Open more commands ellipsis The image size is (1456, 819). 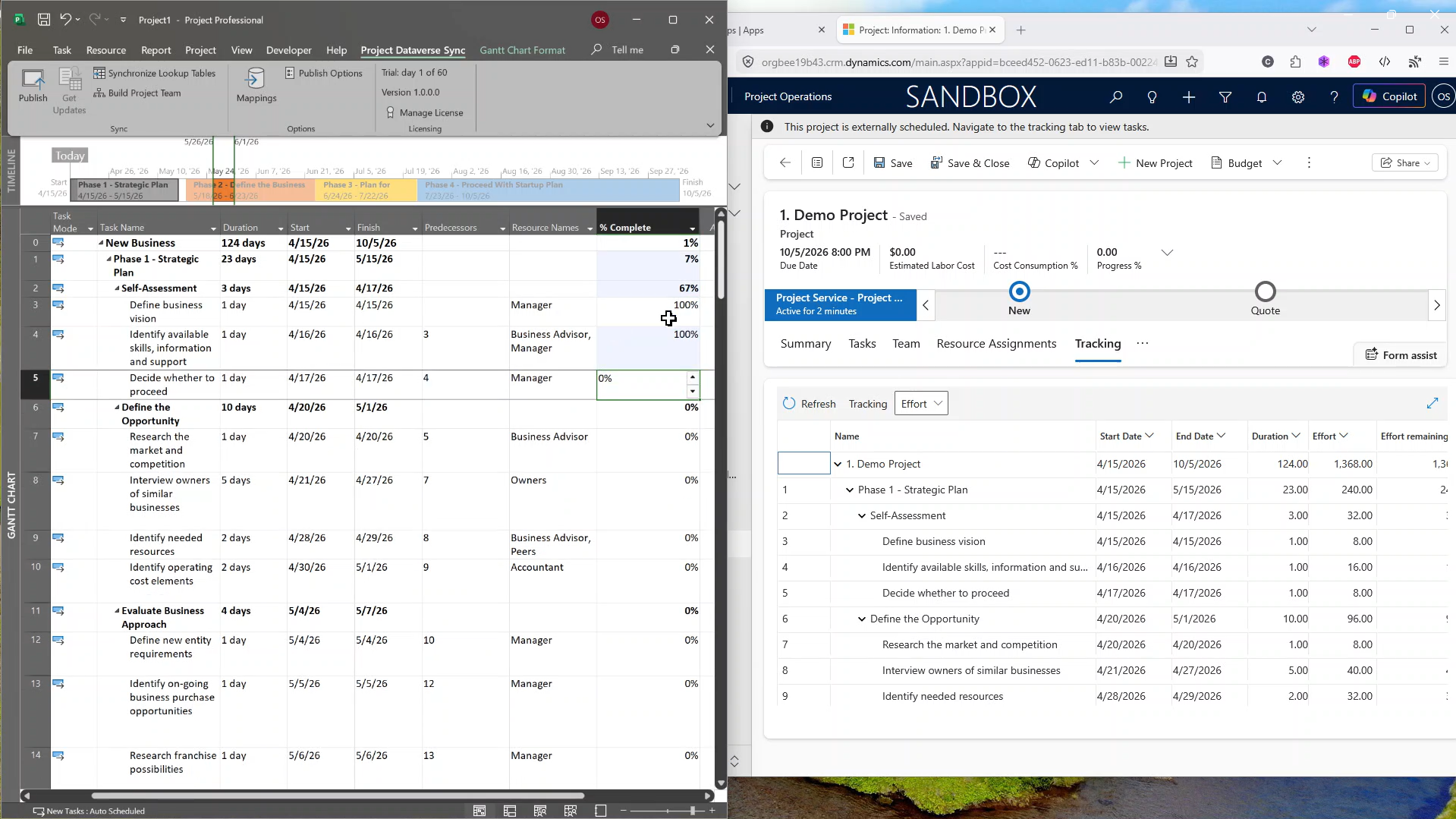tap(1309, 162)
